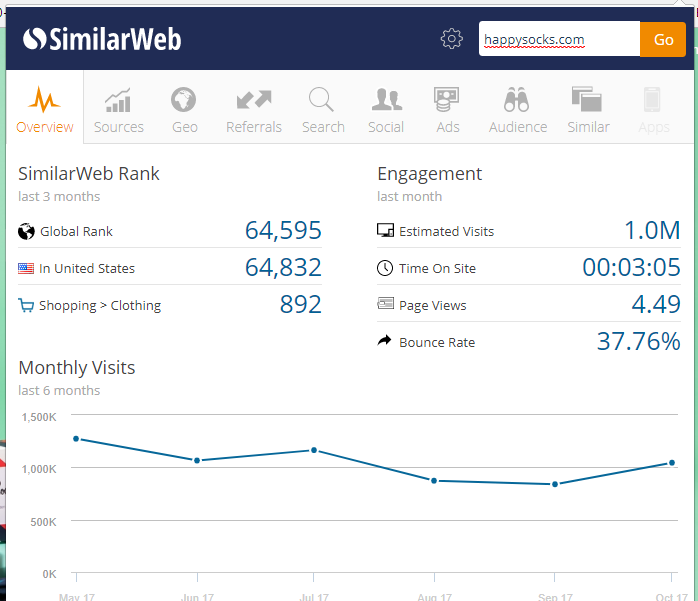Click the orange Go button

(x=663, y=39)
